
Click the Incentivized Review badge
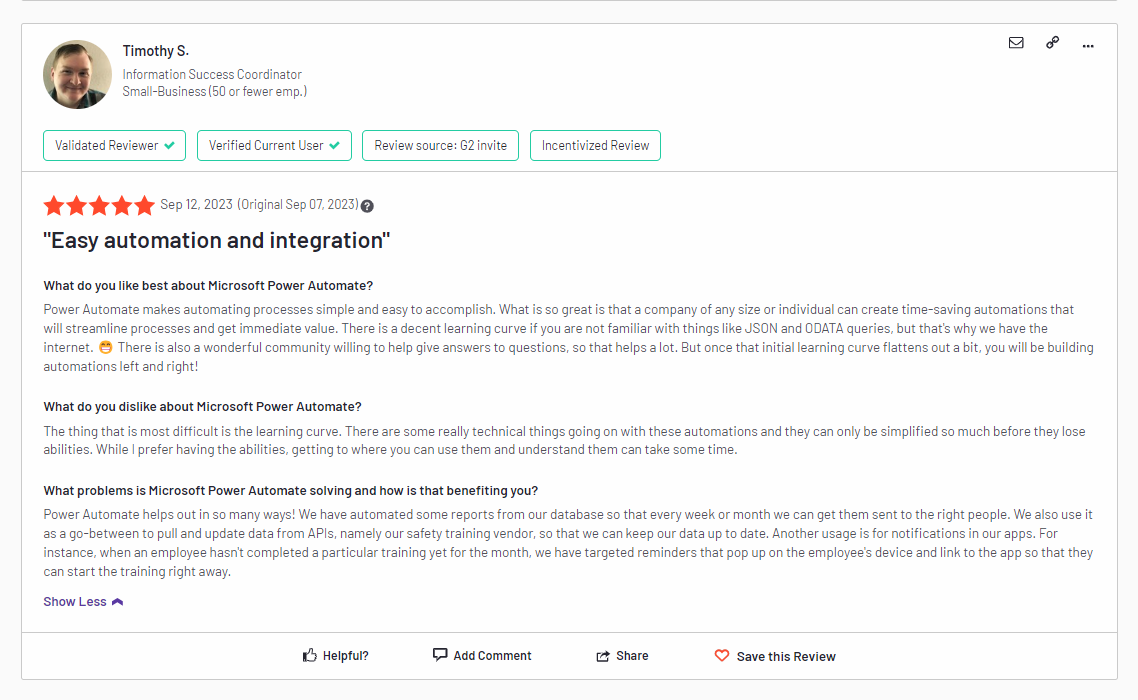pos(595,145)
